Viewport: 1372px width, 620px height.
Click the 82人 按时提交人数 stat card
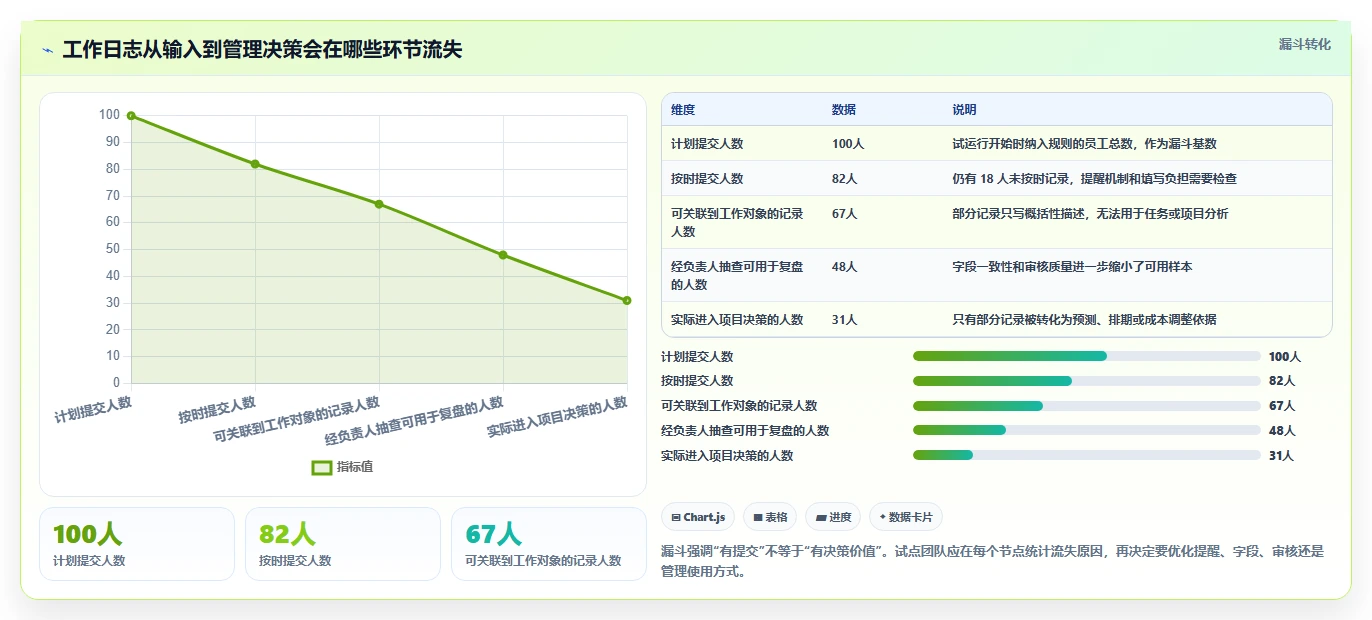click(x=343, y=544)
